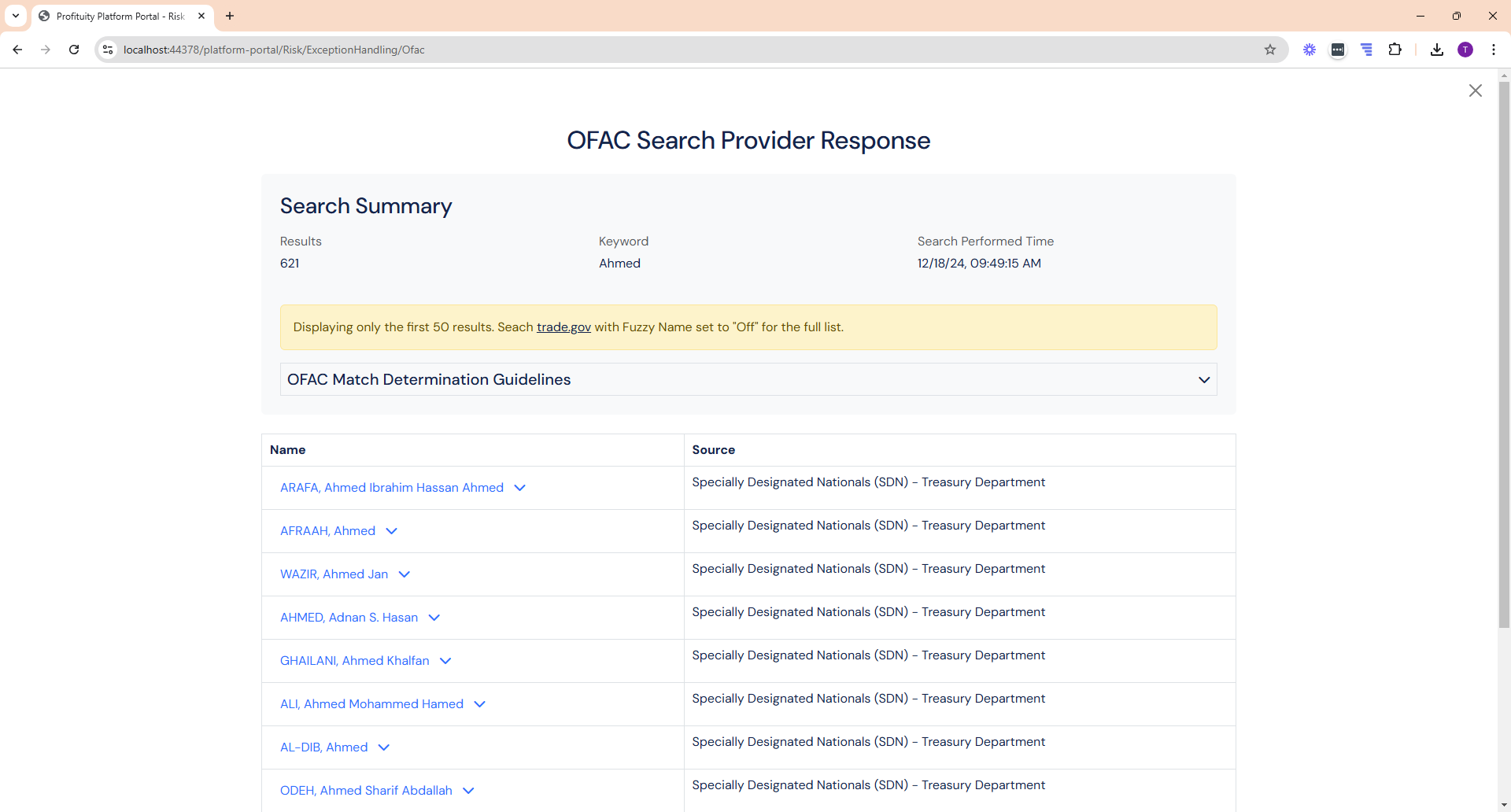Expand OFAC Match Determination Guidelines
The width and height of the screenshot is (1511, 812).
point(748,379)
